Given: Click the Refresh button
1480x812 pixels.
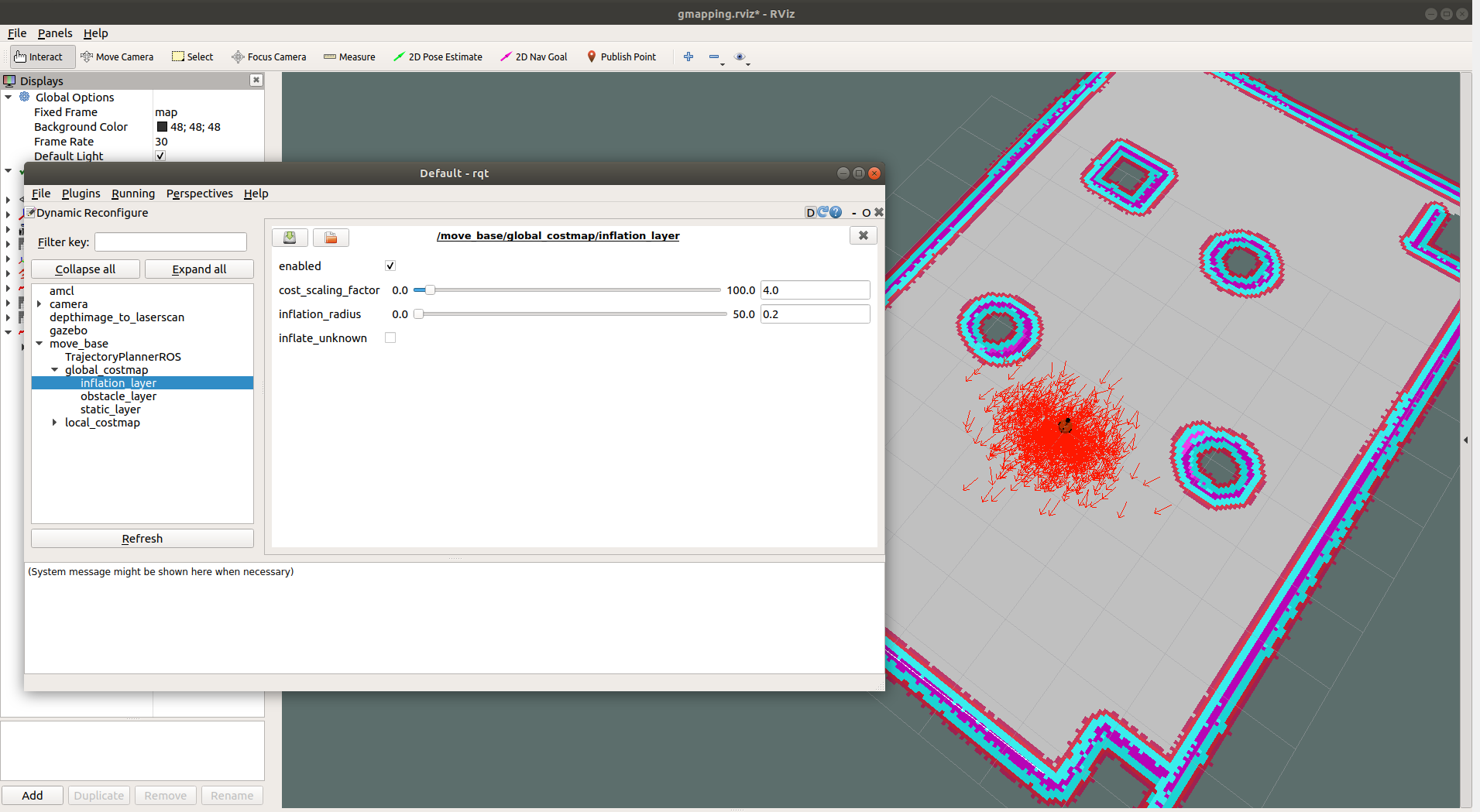Looking at the screenshot, I should click(143, 538).
